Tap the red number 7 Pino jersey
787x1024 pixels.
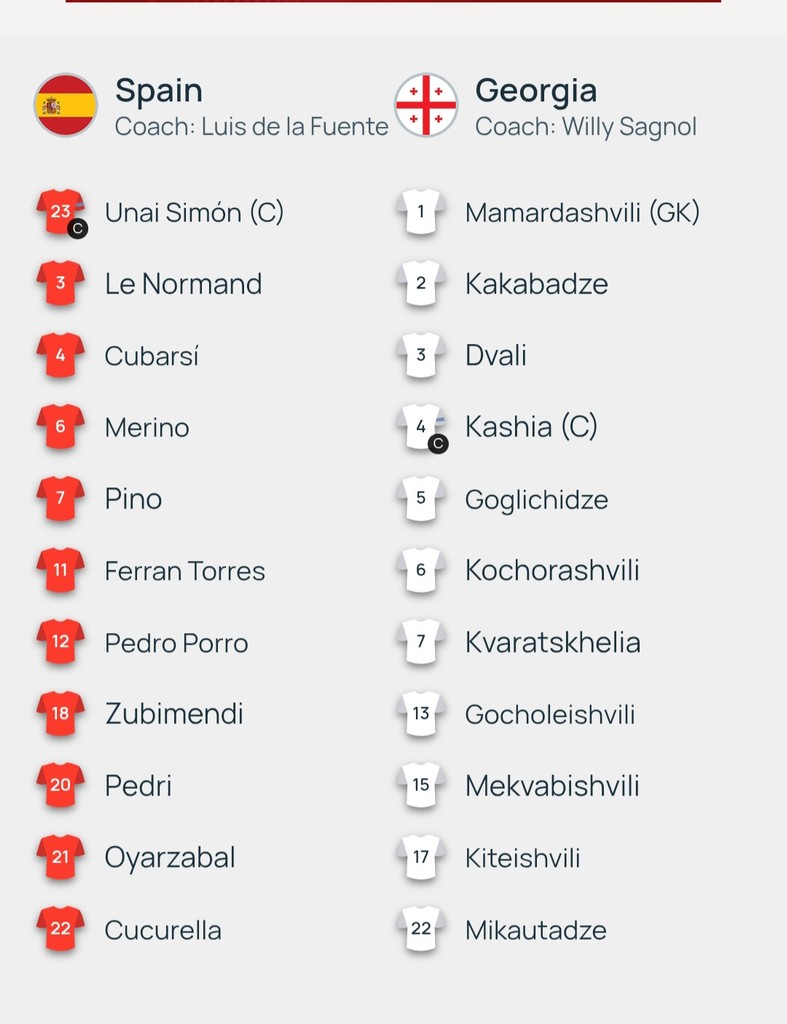click(60, 499)
